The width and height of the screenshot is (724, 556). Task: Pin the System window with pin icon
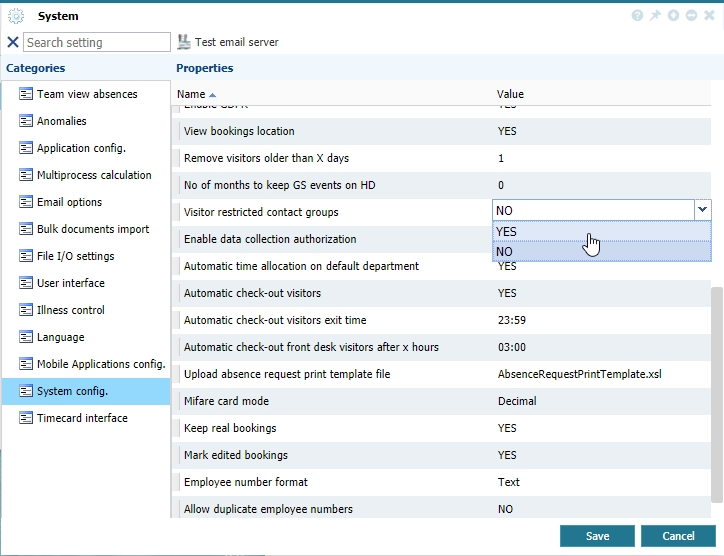tap(655, 16)
